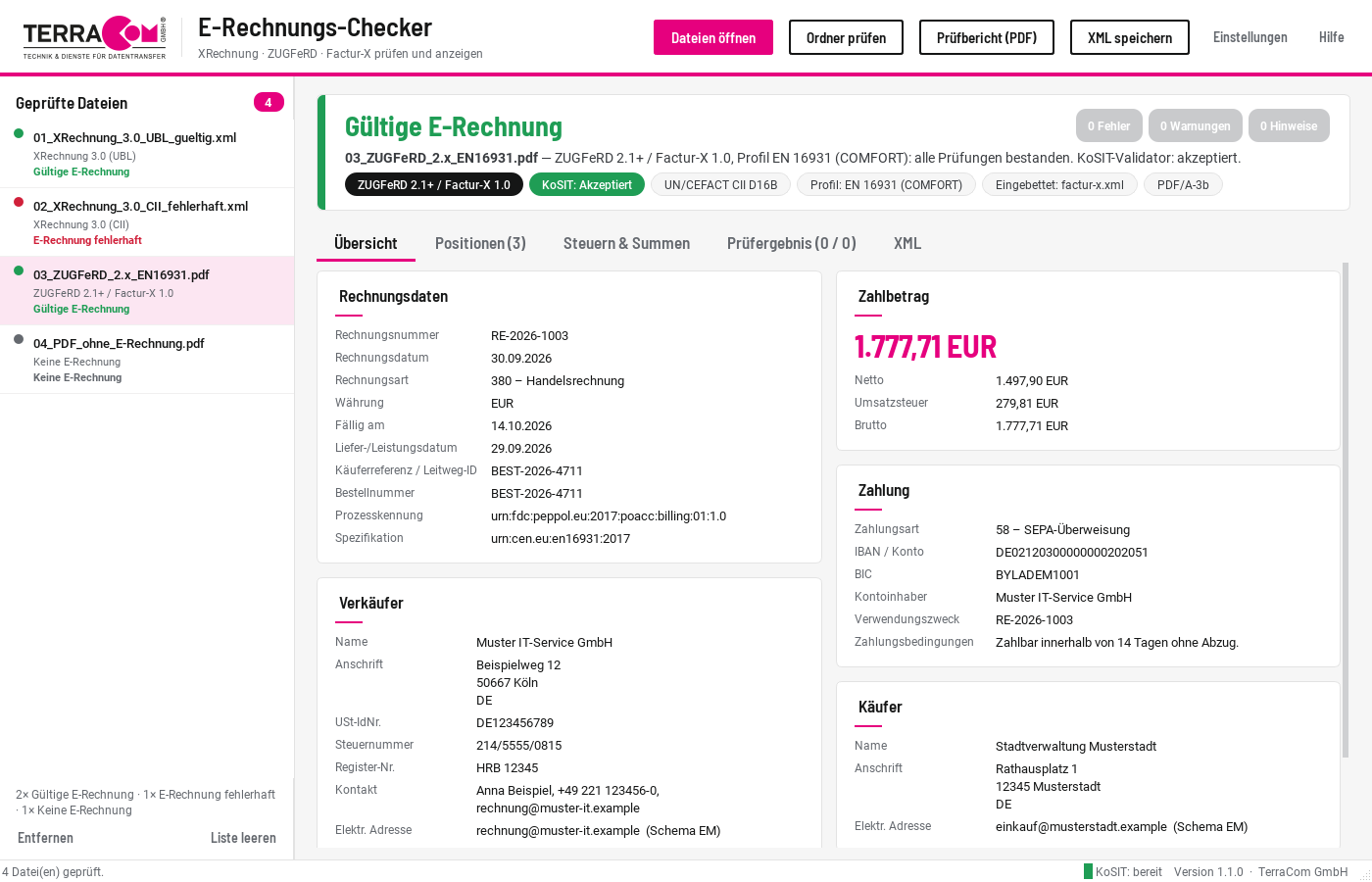Screen dimensions: 1372x882
Task: Open the Positionen (3) tab
Action: coord(480,243)
